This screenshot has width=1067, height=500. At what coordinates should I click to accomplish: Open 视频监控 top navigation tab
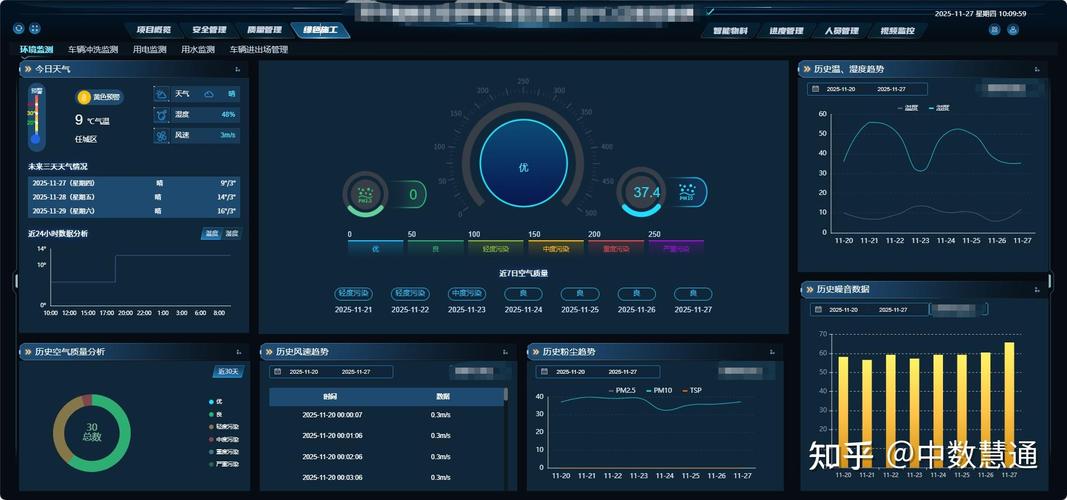898,31
